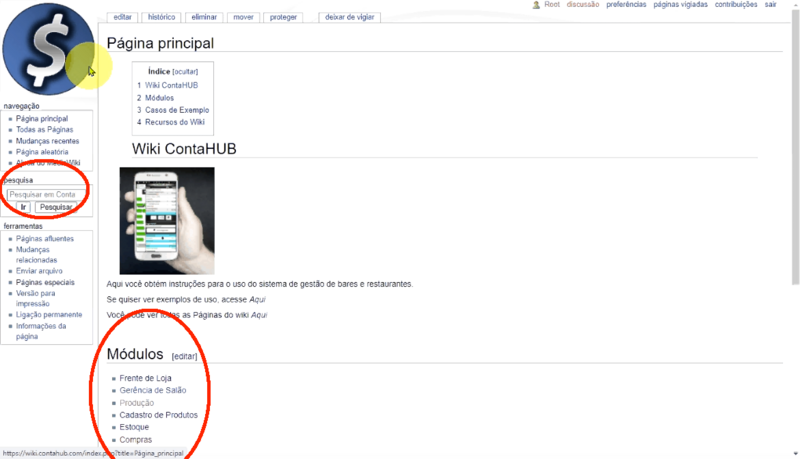Jump to Wiki ContaHUB index entry

(171, 85)
